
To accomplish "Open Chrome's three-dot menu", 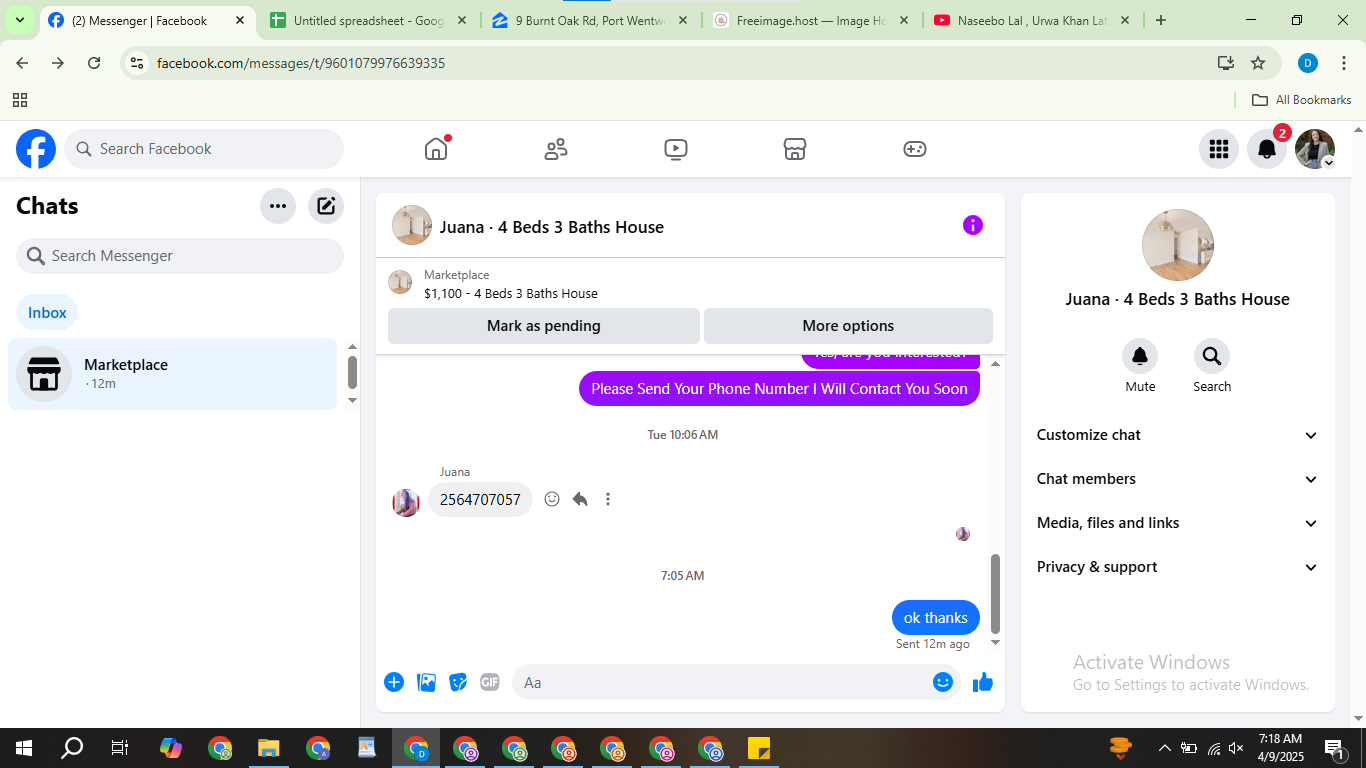I will [1342, 63].
